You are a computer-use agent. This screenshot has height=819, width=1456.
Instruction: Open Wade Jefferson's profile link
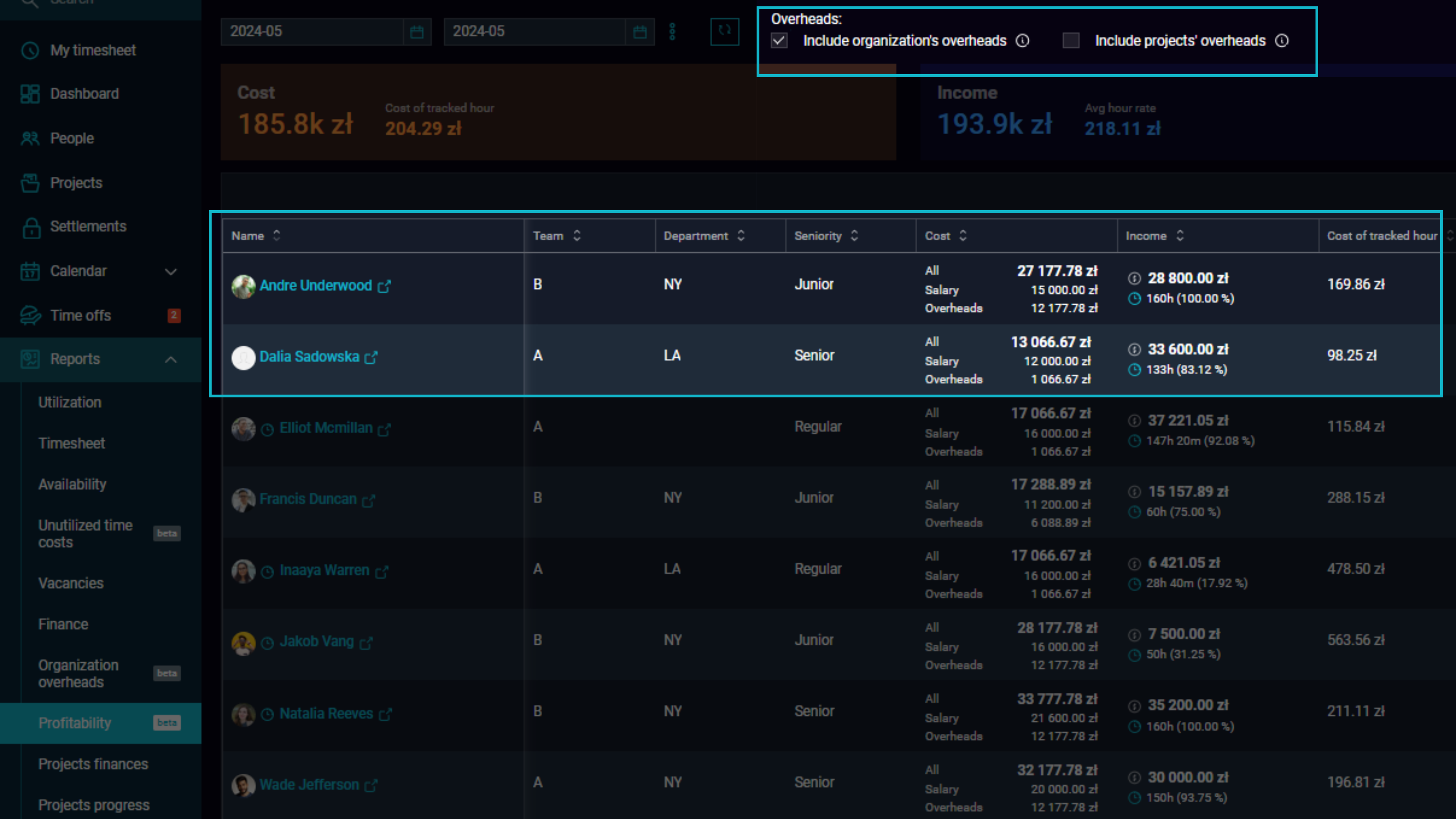(x=309, y=785)
